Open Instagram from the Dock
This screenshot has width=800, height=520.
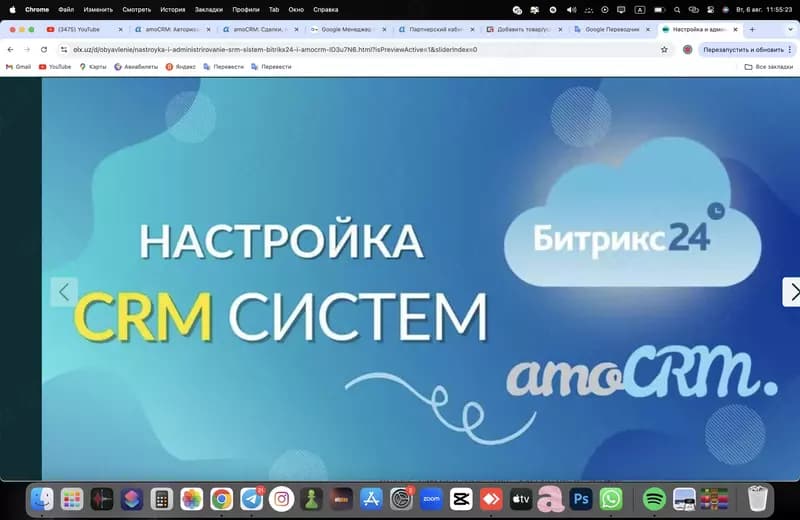(x=282, y=499)
